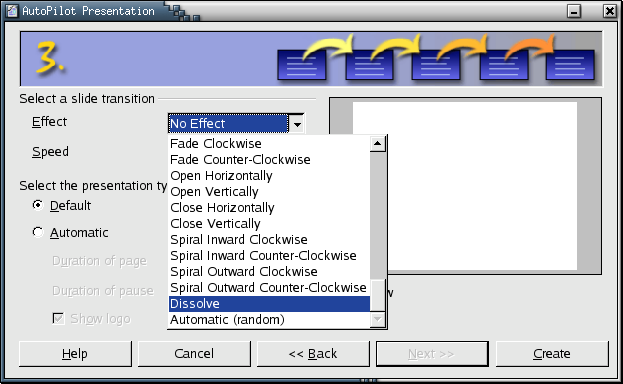The width and height of the screenshot is (623, 384).
Task: Click the slide preview area
Action: coord(465,186)
